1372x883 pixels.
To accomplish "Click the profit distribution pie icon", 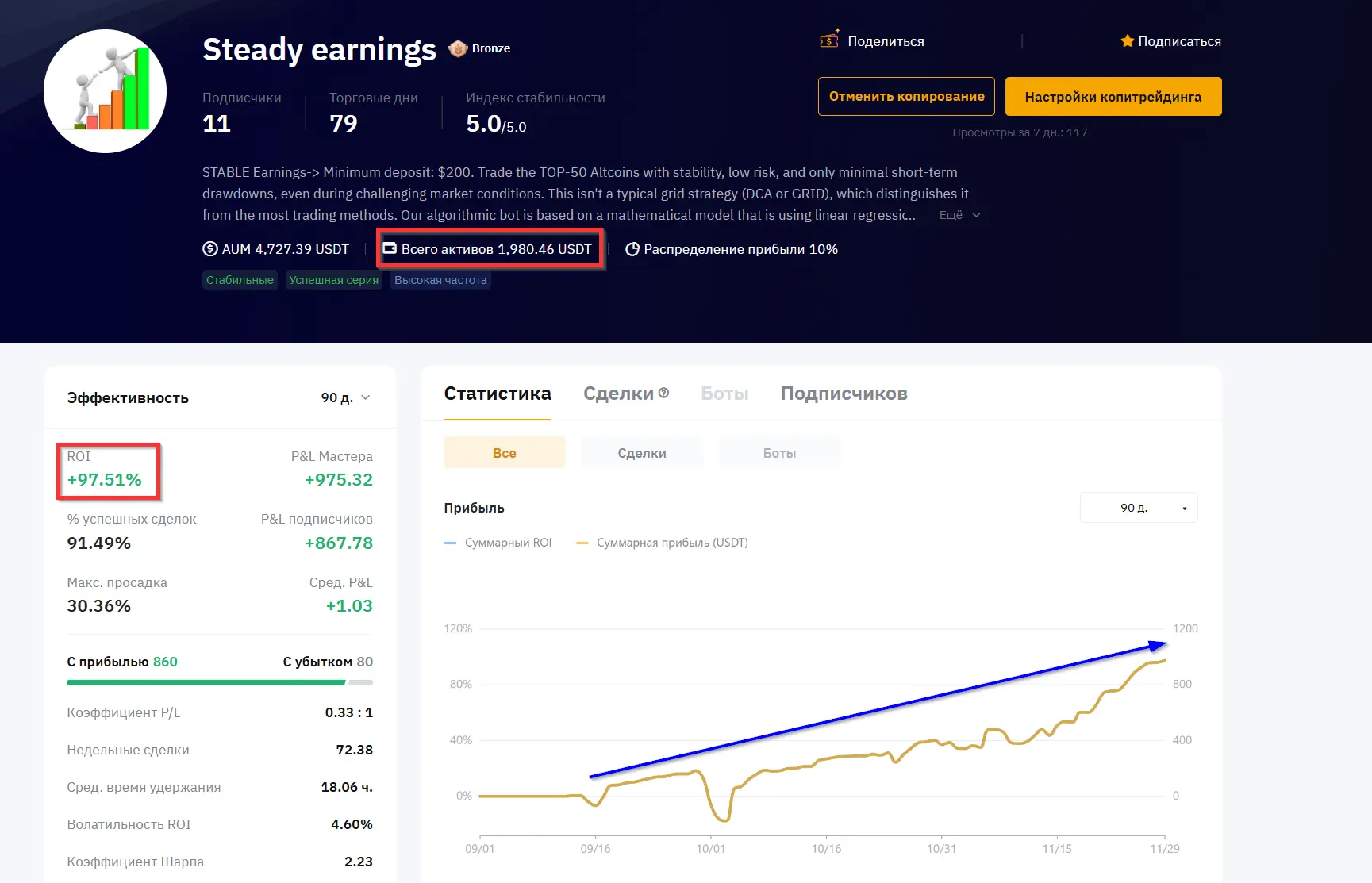I will pyautogui.click(x=632, y=249).
